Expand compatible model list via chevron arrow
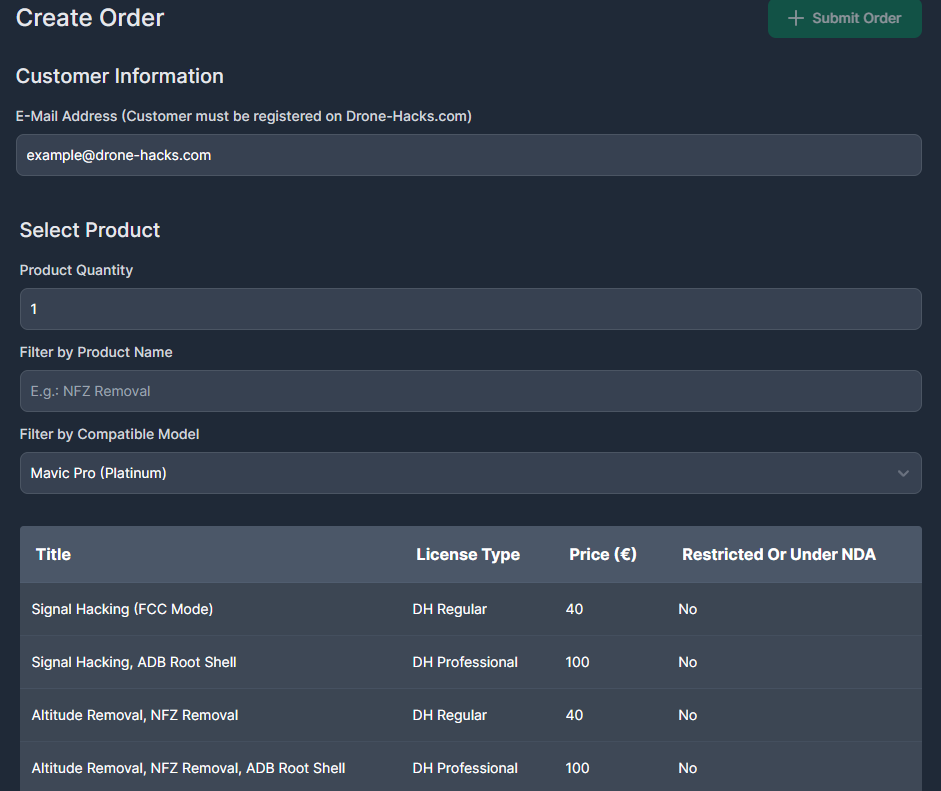Image resolution: width=941 pixels, height=791 pixels. [x=903, y=473]
